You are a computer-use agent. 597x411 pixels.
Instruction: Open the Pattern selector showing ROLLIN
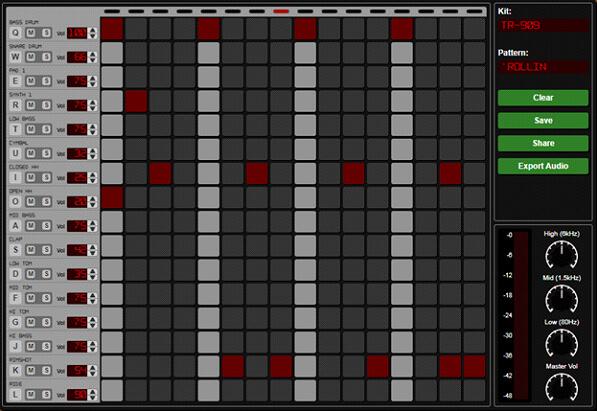click(x=543, y=67)
